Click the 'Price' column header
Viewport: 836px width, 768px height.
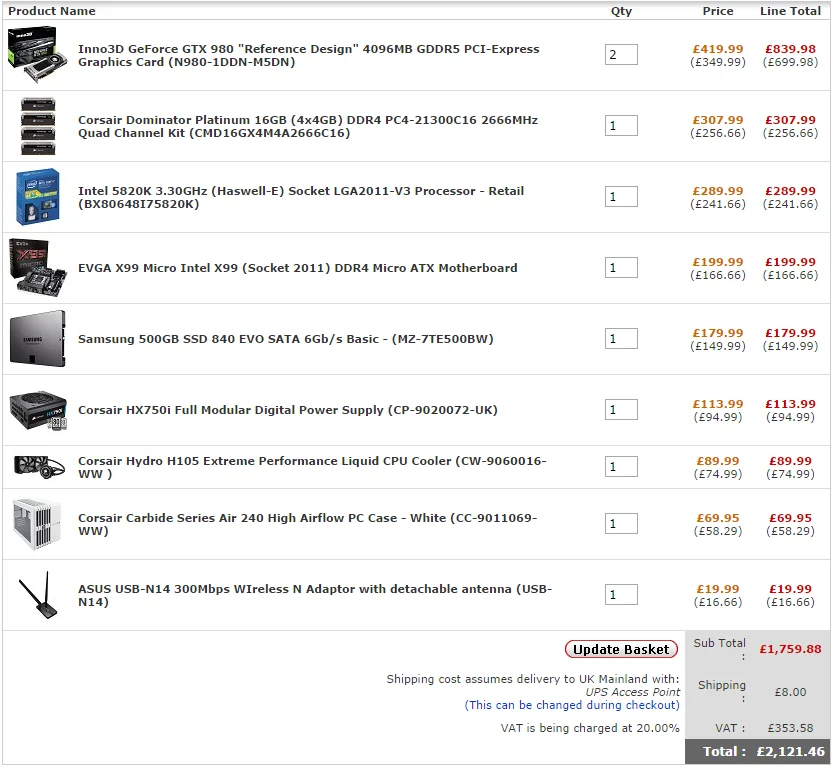[x=718, y=11]
